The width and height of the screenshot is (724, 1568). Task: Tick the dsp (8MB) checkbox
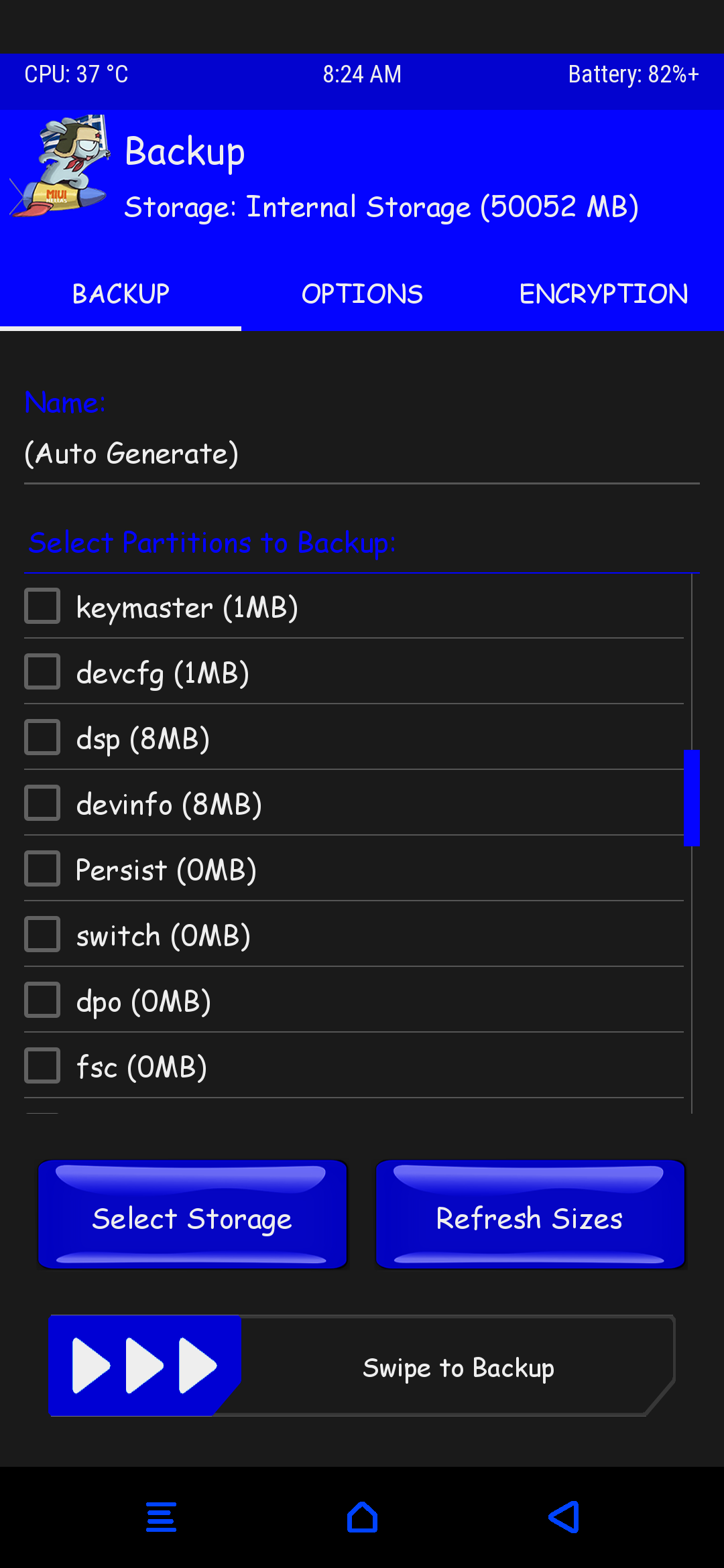(42, 738)
